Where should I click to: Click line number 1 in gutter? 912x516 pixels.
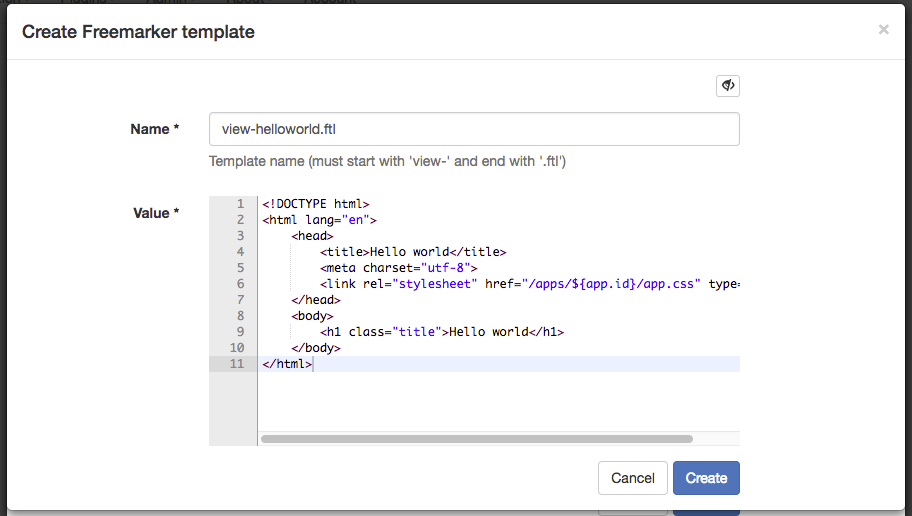tap(240, 204)
